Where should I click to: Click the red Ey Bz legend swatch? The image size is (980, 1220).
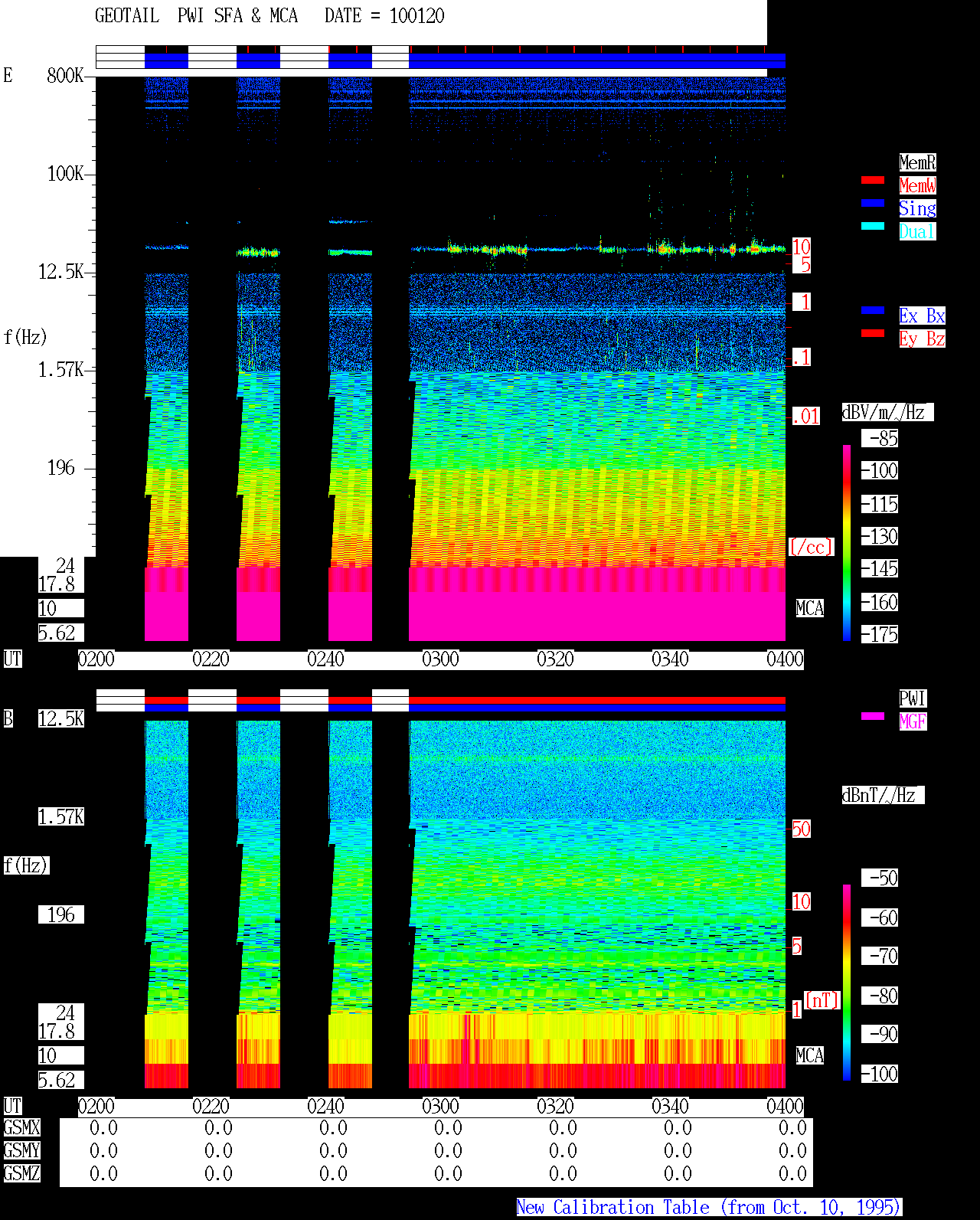[873, 333]
